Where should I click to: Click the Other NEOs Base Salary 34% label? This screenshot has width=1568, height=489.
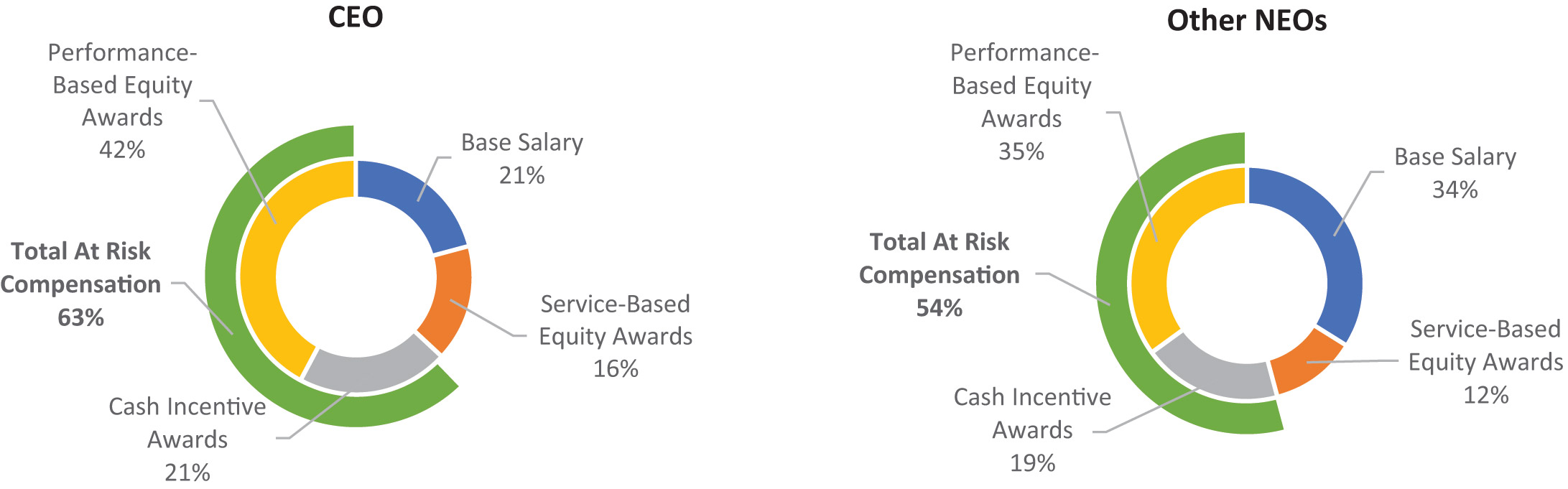(x=1455, y=173)
